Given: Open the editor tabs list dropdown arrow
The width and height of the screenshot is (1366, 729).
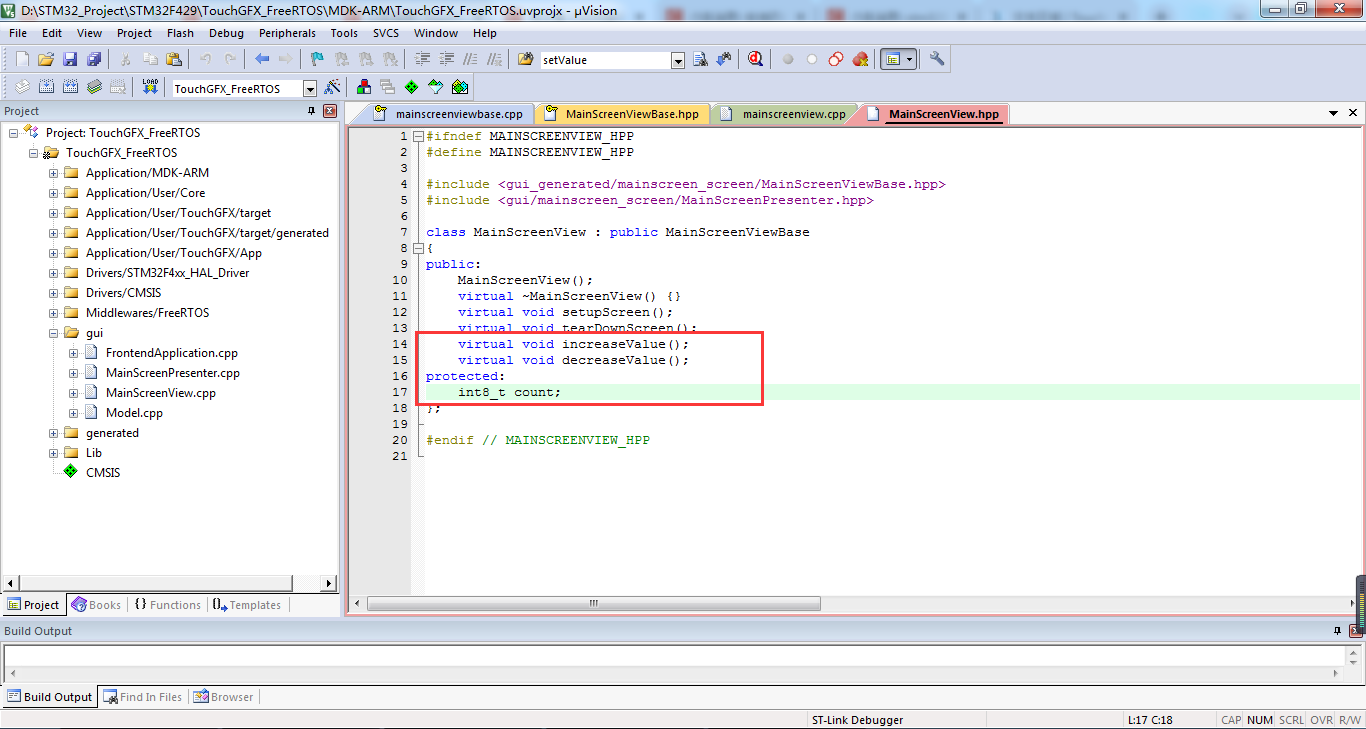Looking at the screenshot, I should 1334,114.
